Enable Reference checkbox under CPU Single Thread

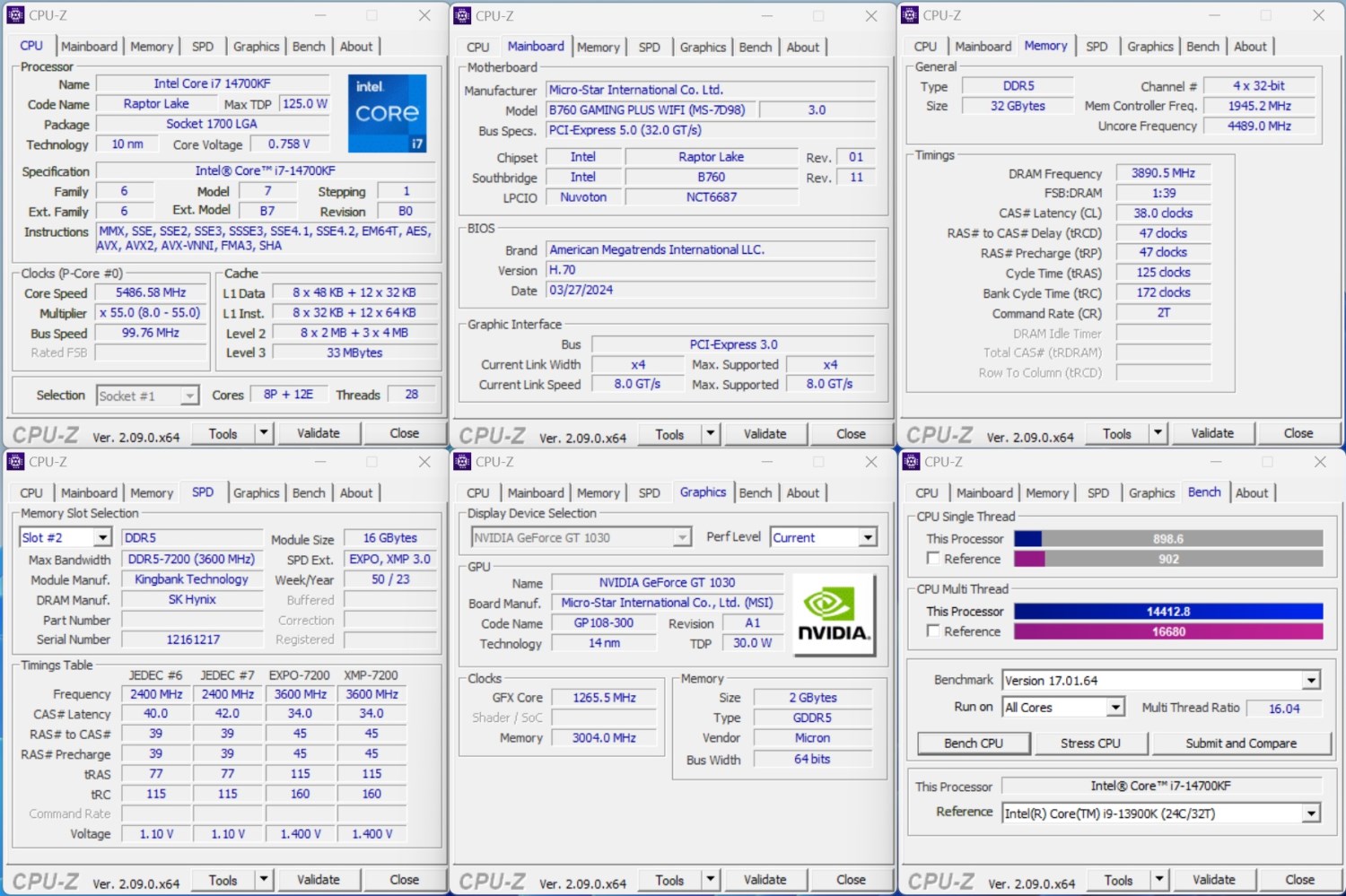click(x=933, y=559)
